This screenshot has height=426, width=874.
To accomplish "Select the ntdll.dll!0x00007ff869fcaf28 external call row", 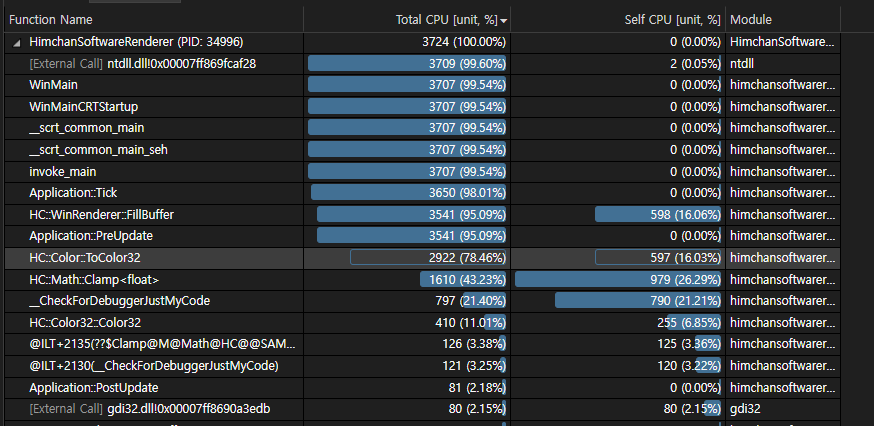I will 423,64.
